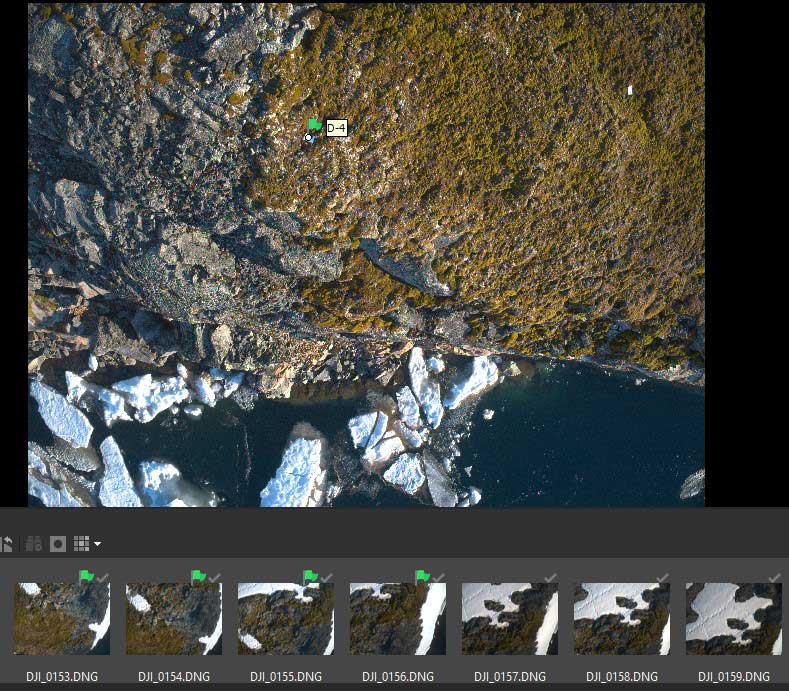This screenshot has height=691, width=789.
Task: Select the DJI_0155.DNG photo thumbnail
Action: click(286, 619)
